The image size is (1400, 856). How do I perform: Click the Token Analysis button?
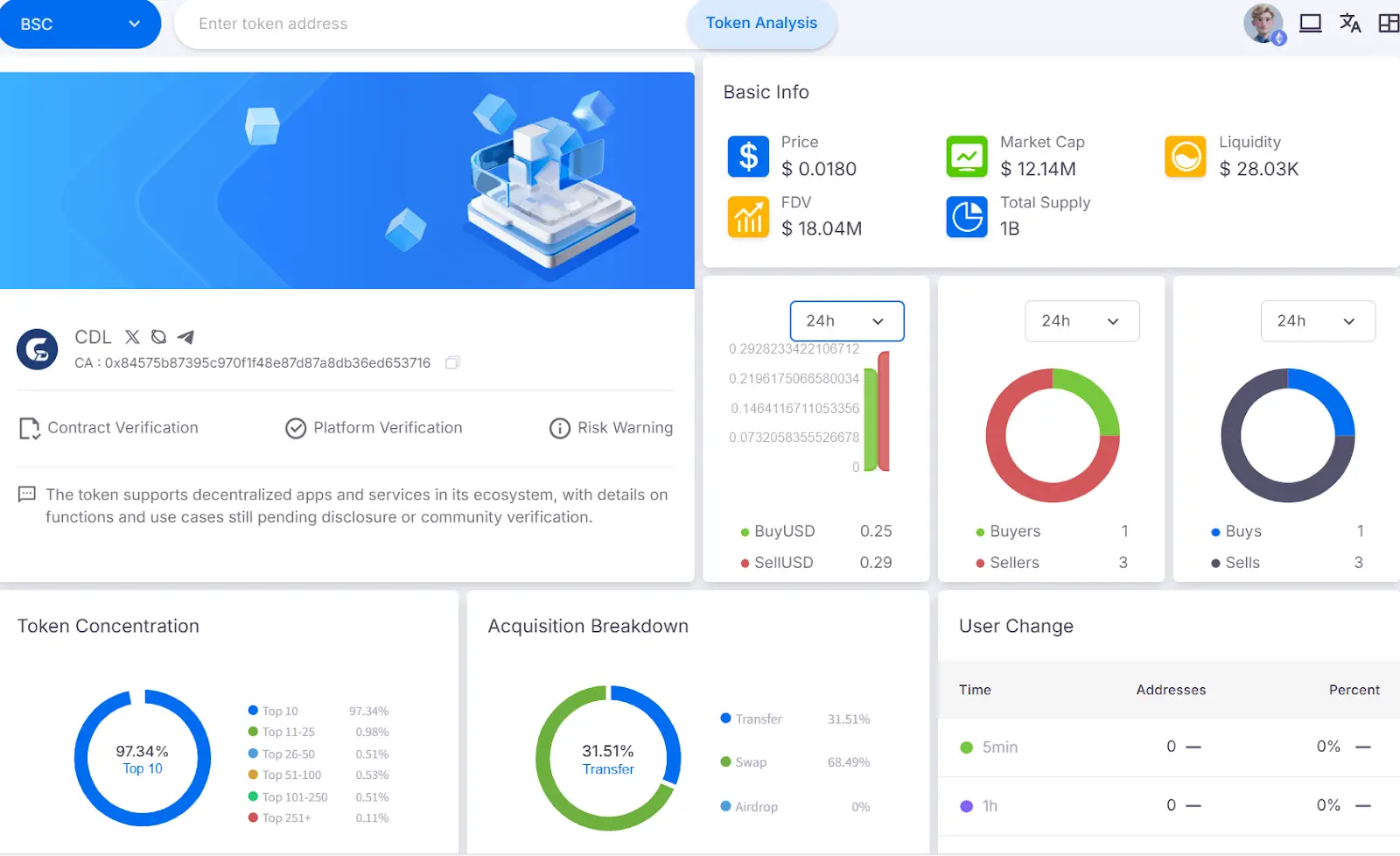tap(761, 24)
